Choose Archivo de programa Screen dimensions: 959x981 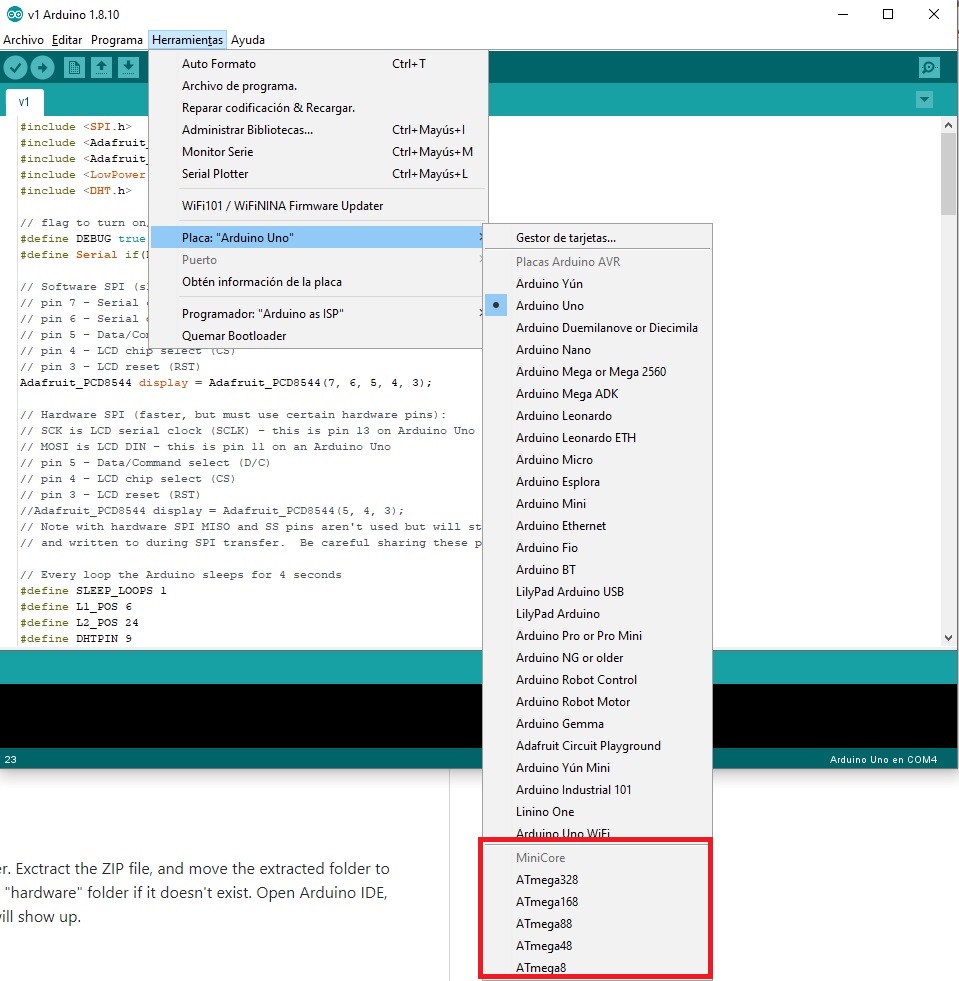(318, 86)
